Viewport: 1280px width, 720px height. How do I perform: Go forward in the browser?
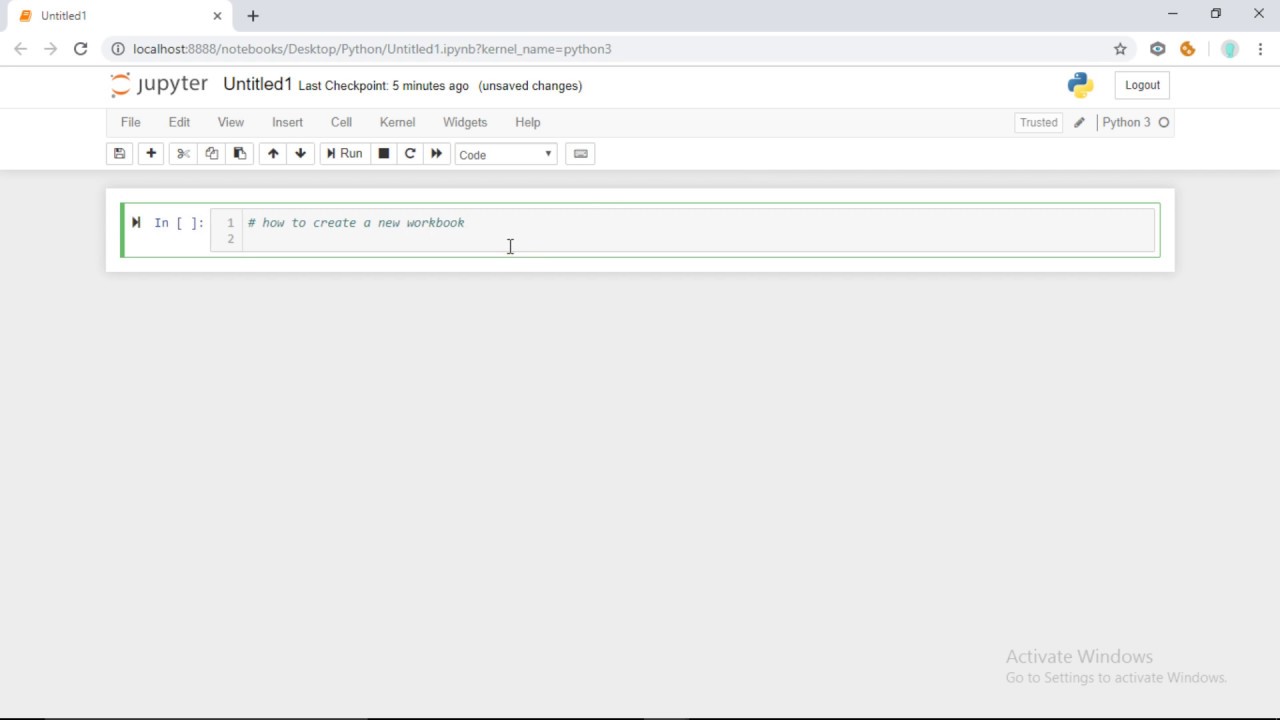[x=50, y=49]
